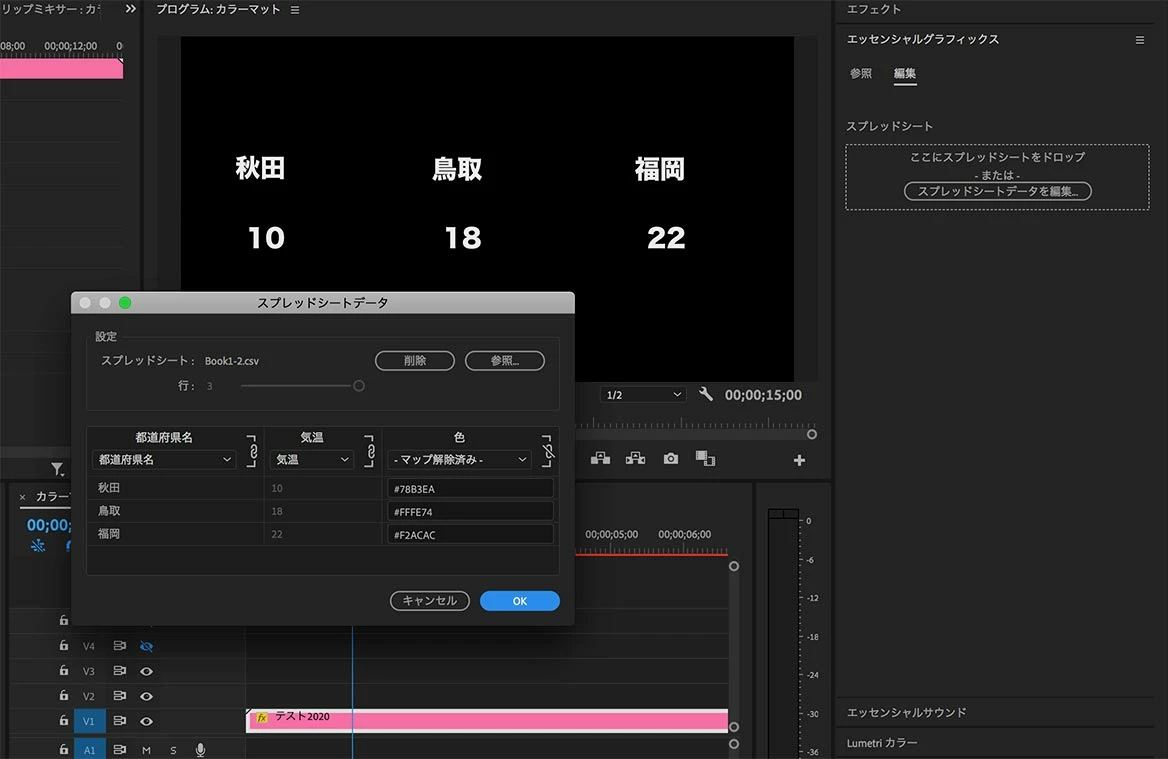Solo audio track A1 with S
Image resolution: width=1168 pixels, height=759 pixels.
174,750
